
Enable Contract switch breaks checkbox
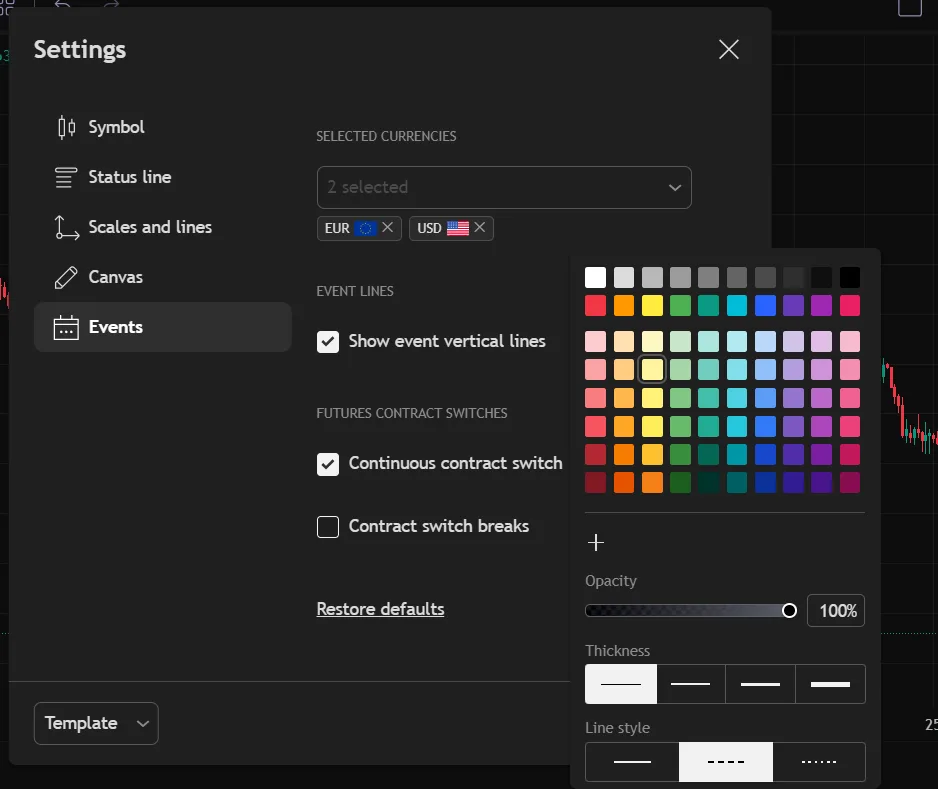pyautogui.click(x=328, y=527)
